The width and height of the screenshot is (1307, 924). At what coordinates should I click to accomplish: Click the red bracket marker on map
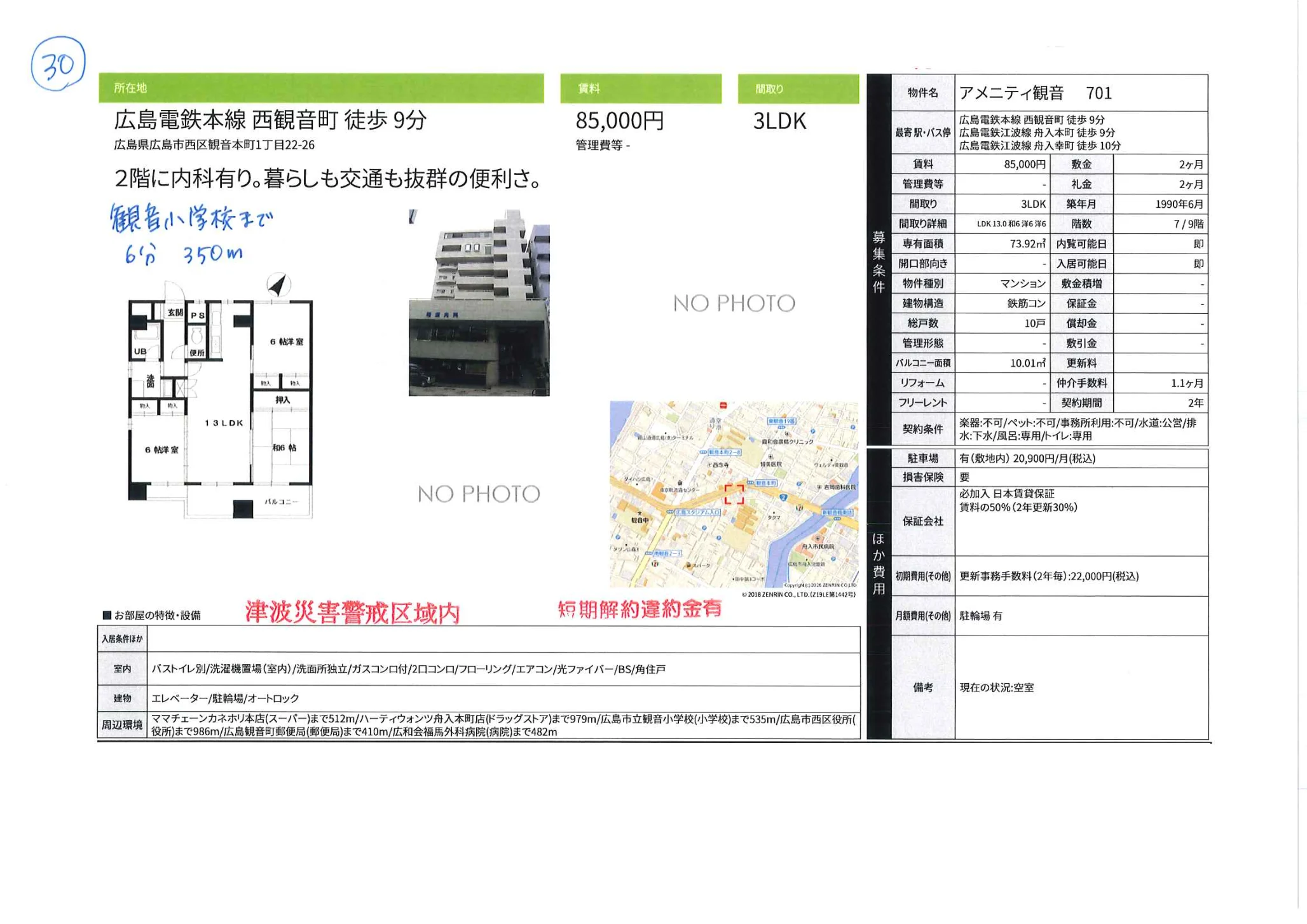pyautogui.click(x=734, y=494)
